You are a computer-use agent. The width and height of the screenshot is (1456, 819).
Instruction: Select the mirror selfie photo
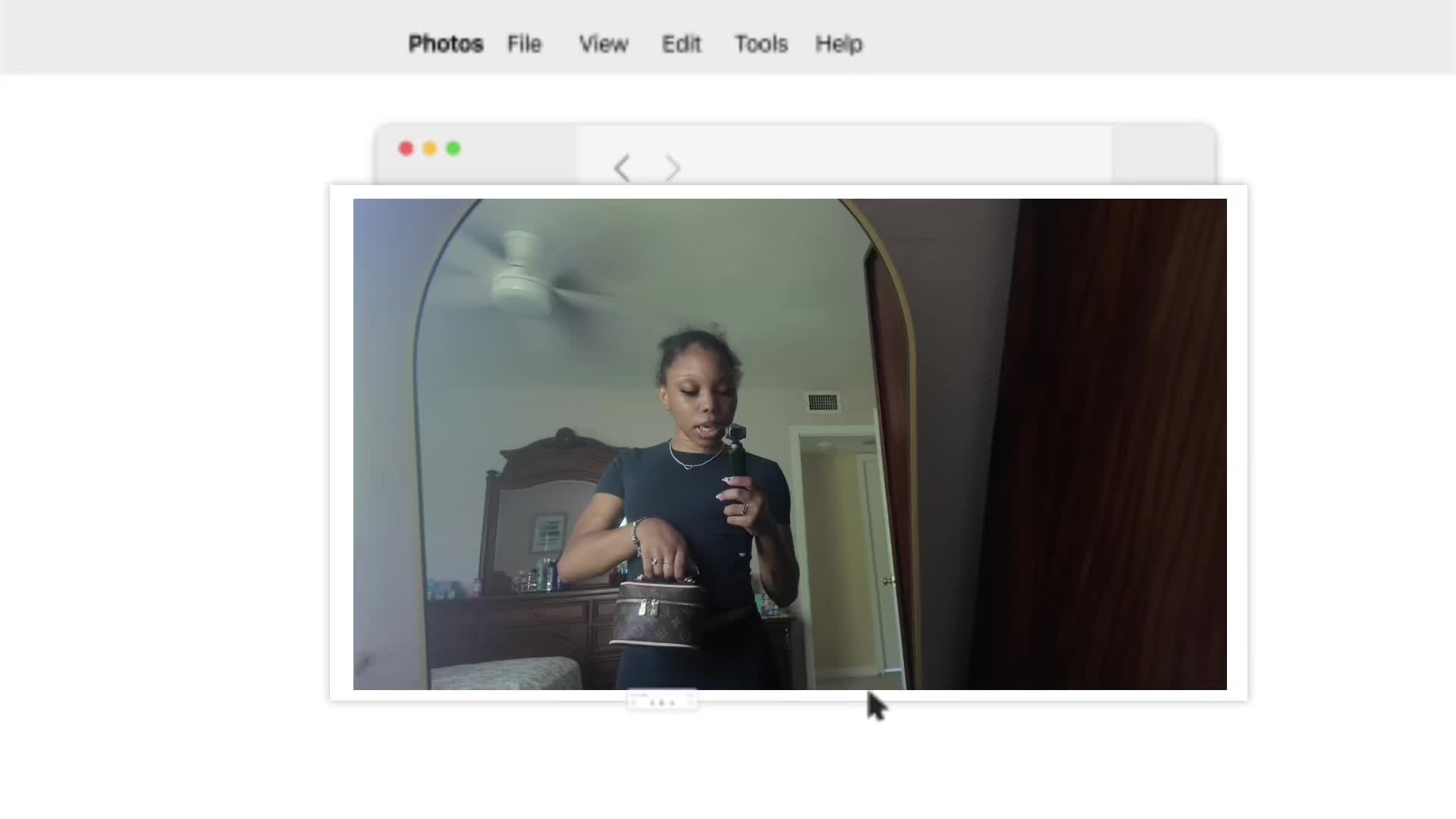[789, 444]
